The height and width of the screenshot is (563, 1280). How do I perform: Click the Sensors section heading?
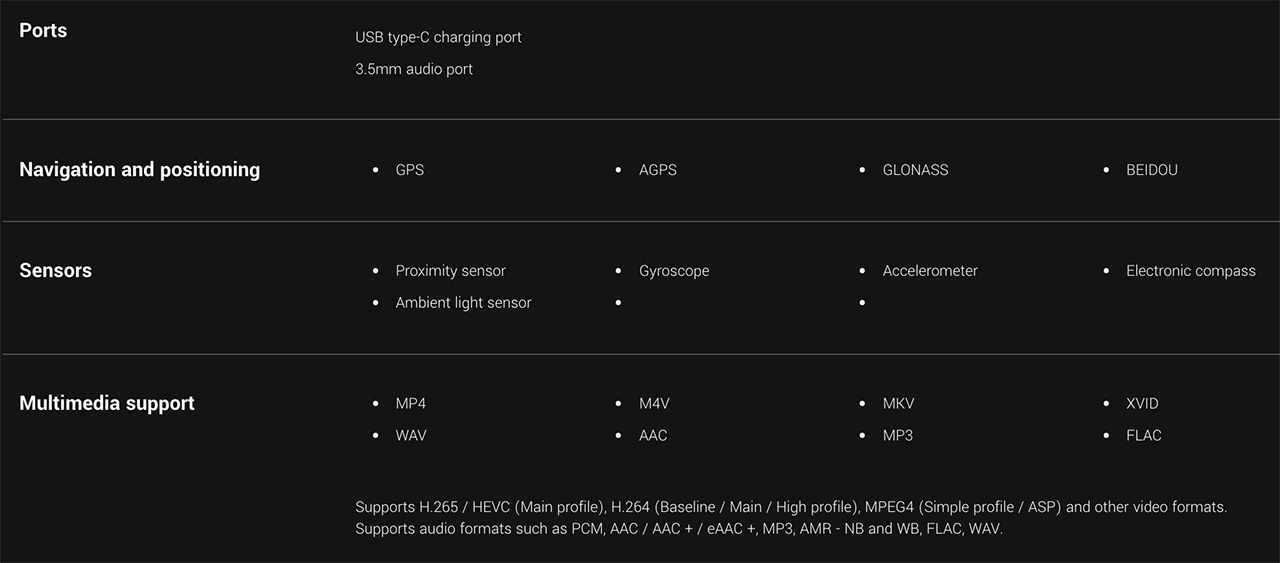(56, 271)
